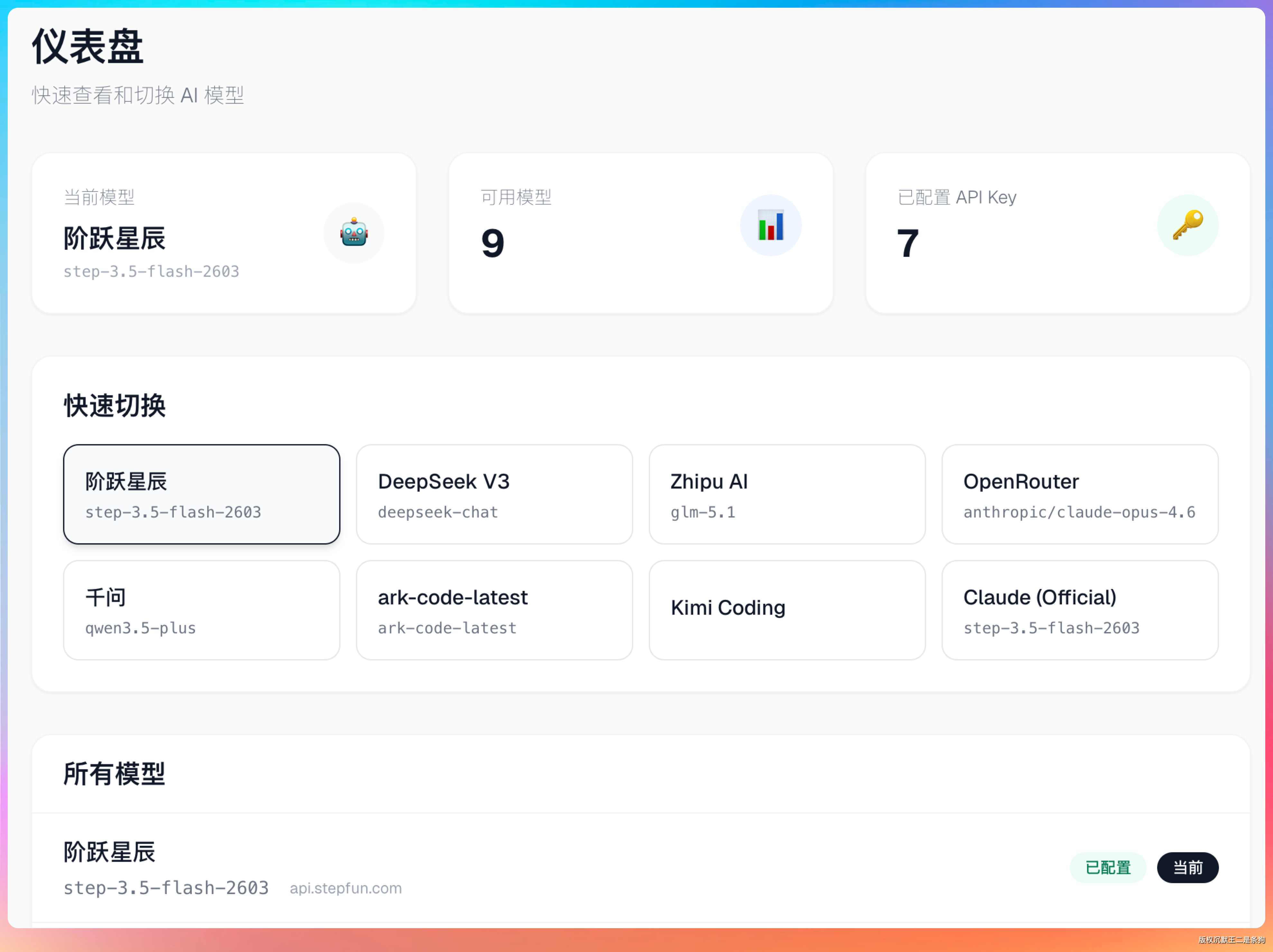This screenshot has height=952, width=1273.
Task: Select the 阶跃星辰 quick switch card
Action: tap(201, 494)
